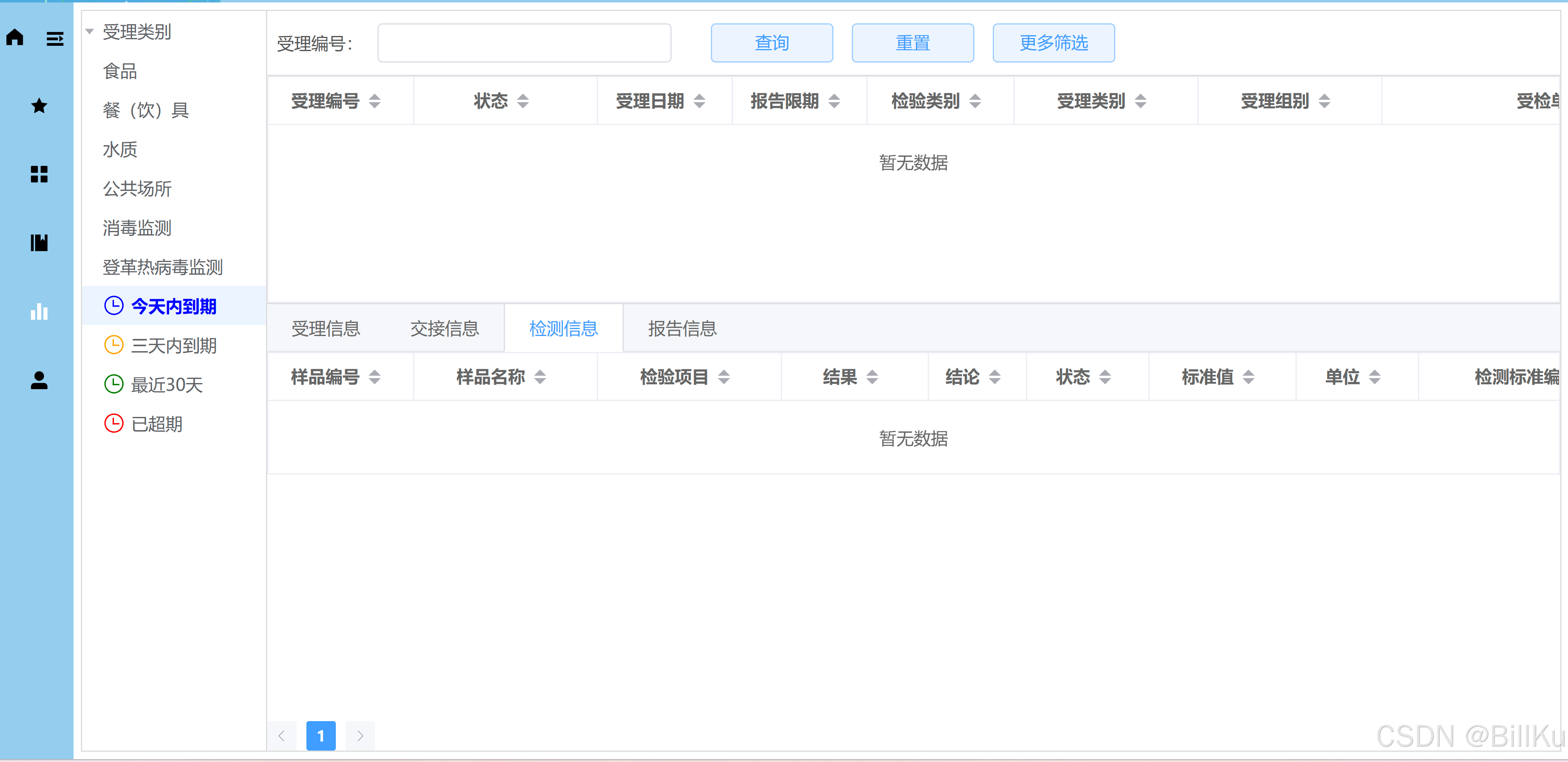The image size is (1568, 762).
Task: Click the 受理编号 input field
Action: click(524, 43)
